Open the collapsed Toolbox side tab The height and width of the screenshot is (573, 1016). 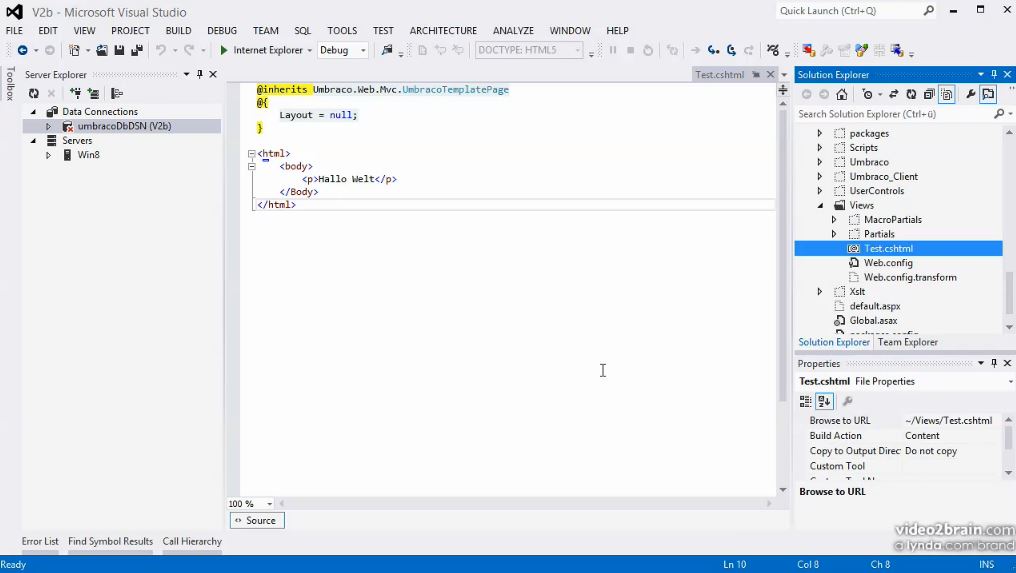10,84
